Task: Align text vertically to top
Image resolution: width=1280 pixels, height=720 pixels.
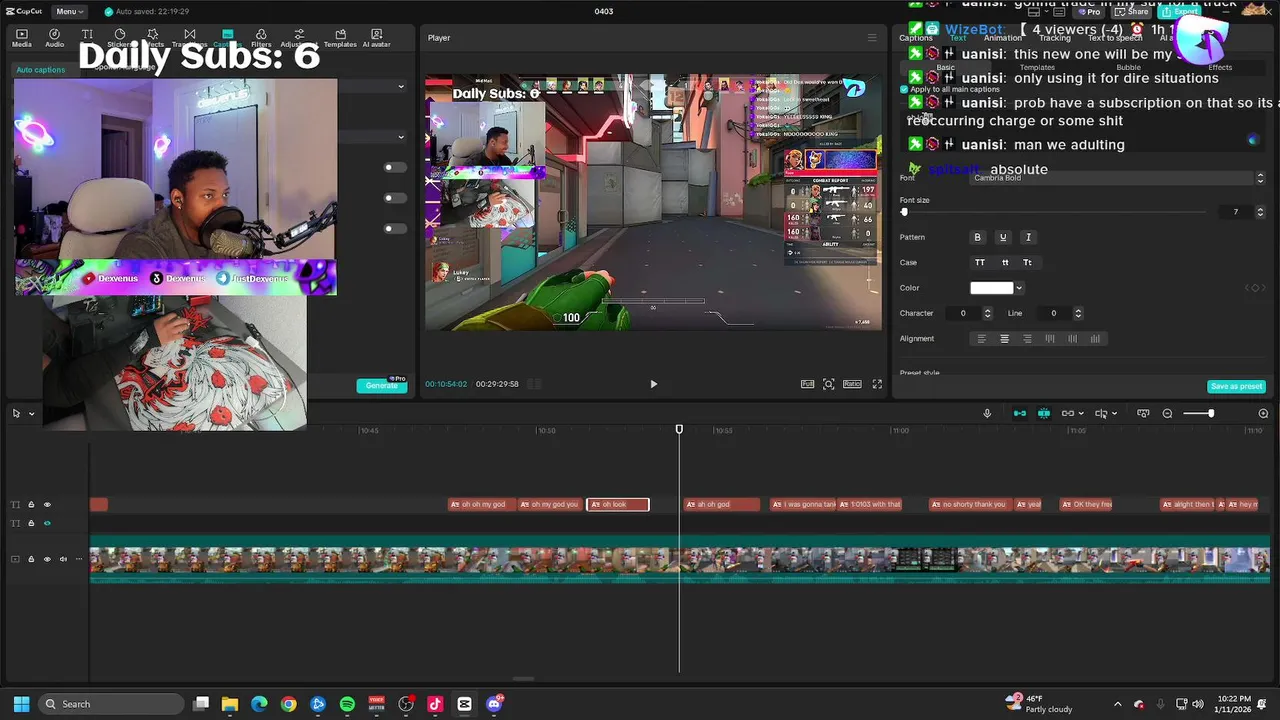Action: tap(1050, 339)
